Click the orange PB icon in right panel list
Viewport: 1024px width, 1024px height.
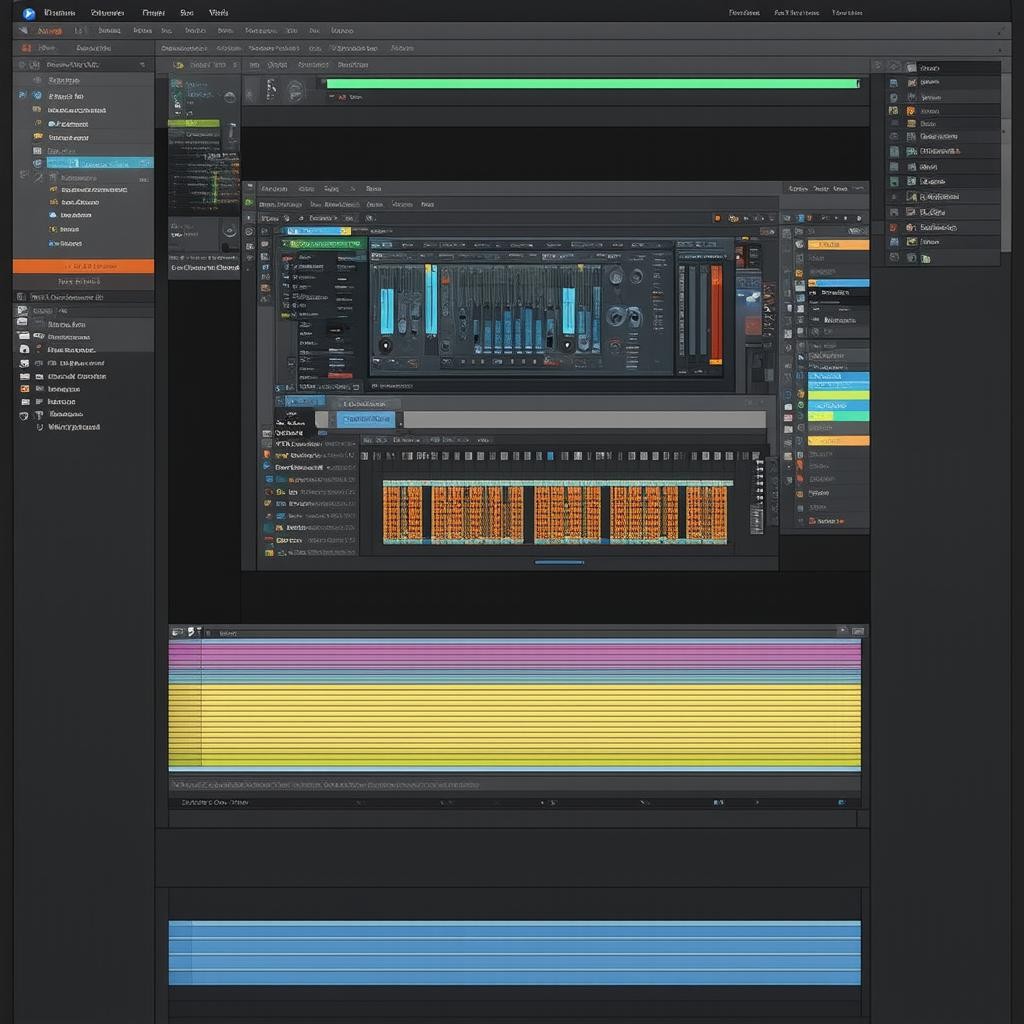click(x=894, y=110)
